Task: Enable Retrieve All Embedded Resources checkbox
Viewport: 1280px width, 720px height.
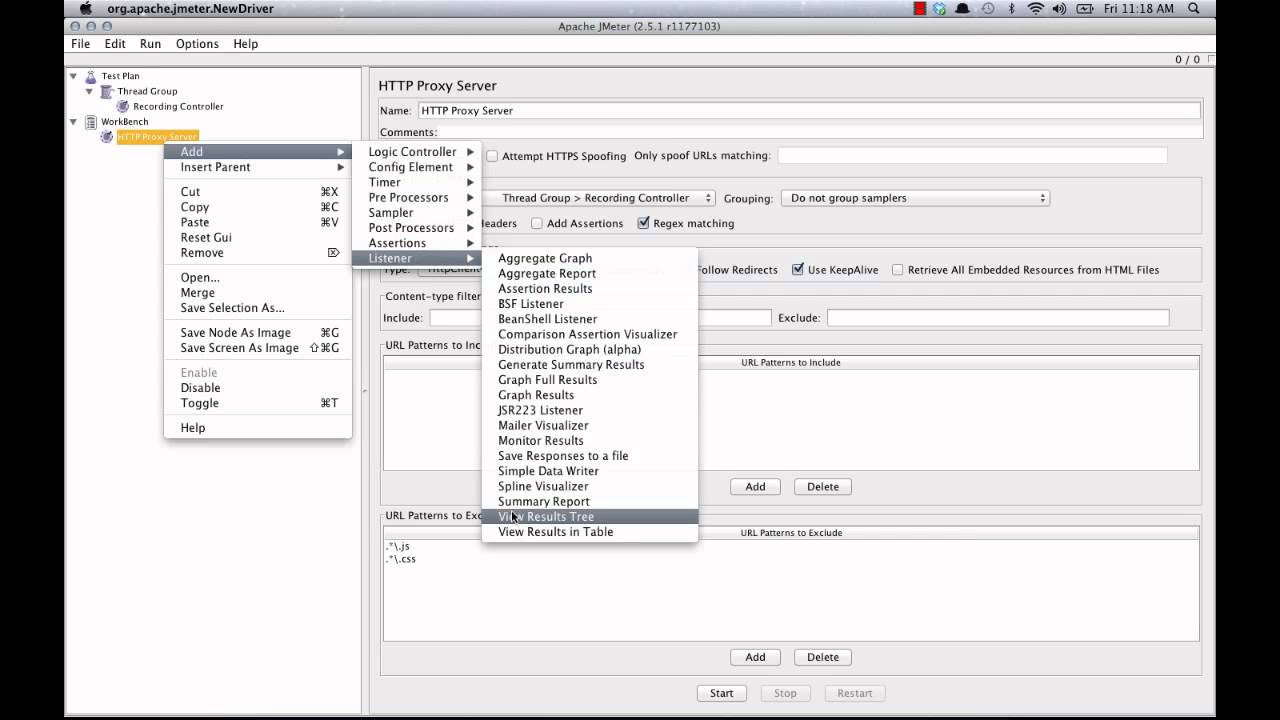Action: point(898,270)
